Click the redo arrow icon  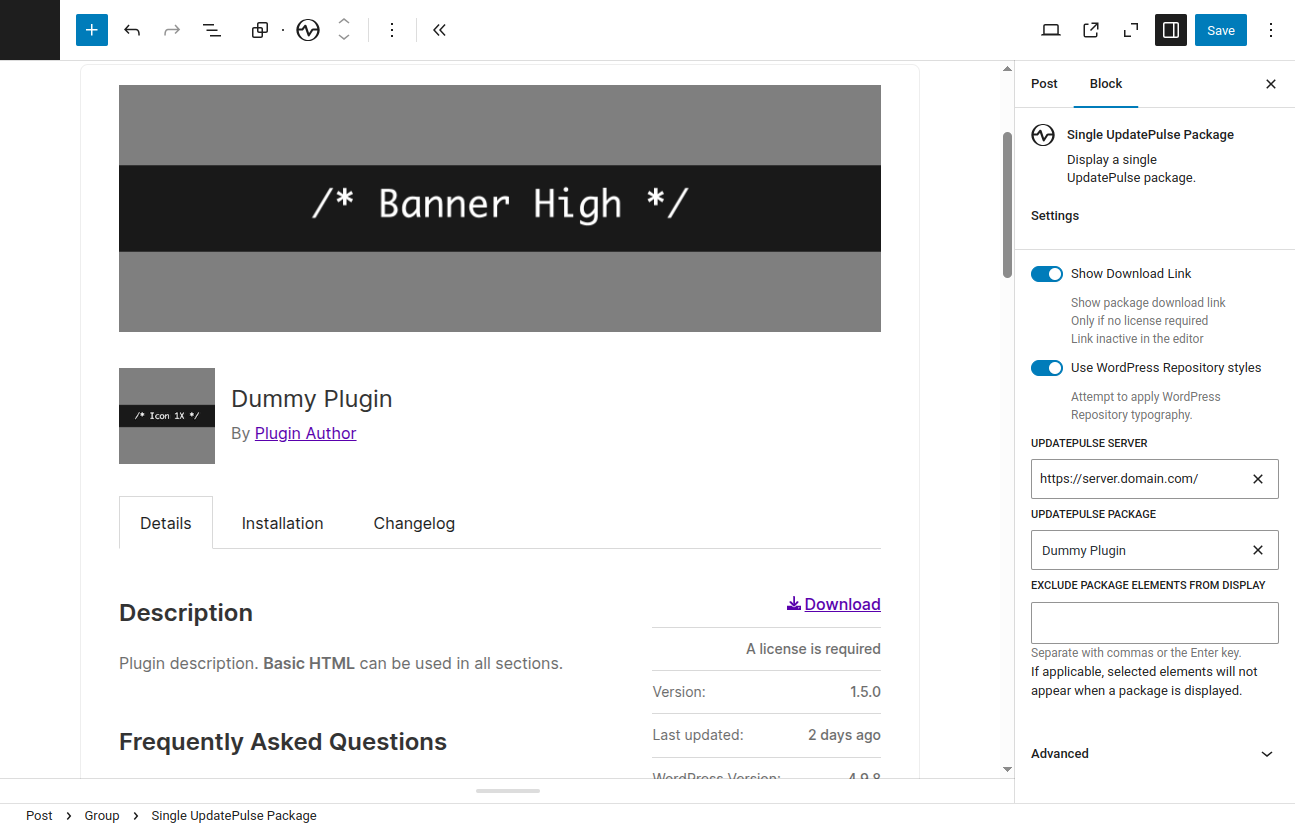tap(172, 30)
